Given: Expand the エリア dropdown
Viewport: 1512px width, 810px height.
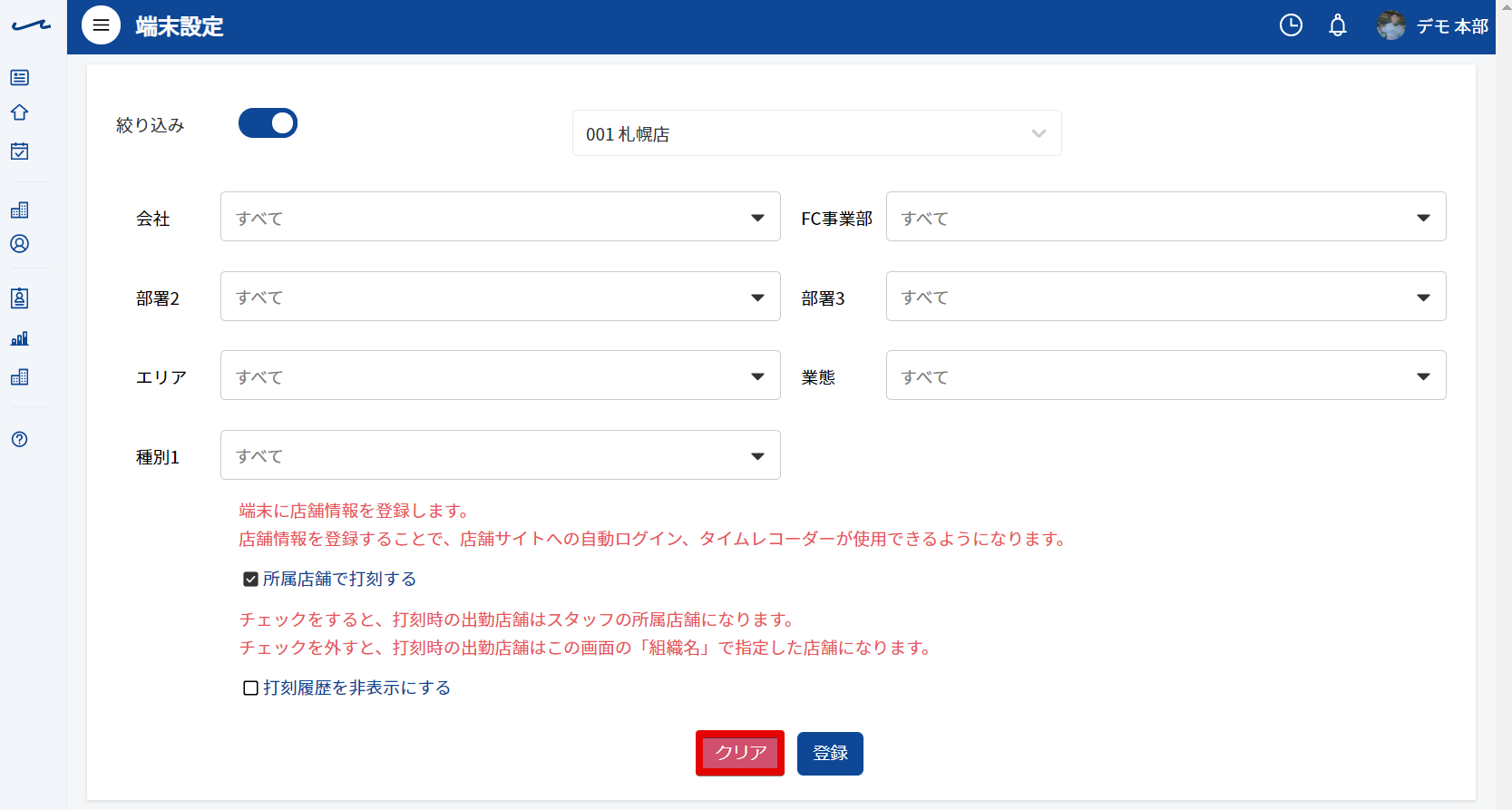Looking at the screenshot, I should click(x=500, y=376).
